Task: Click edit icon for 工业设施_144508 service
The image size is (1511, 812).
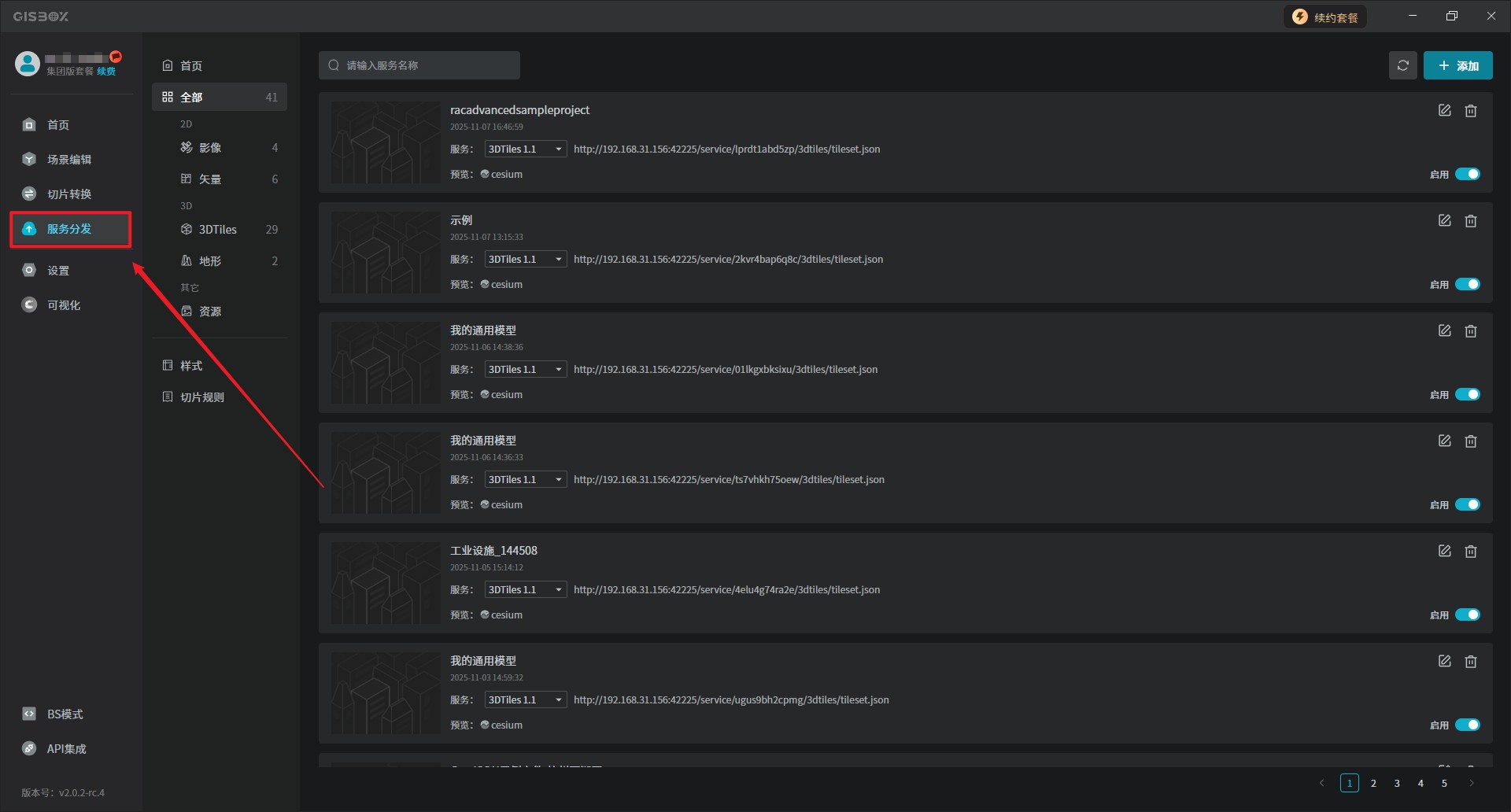Action: (x=1444, y=552)
